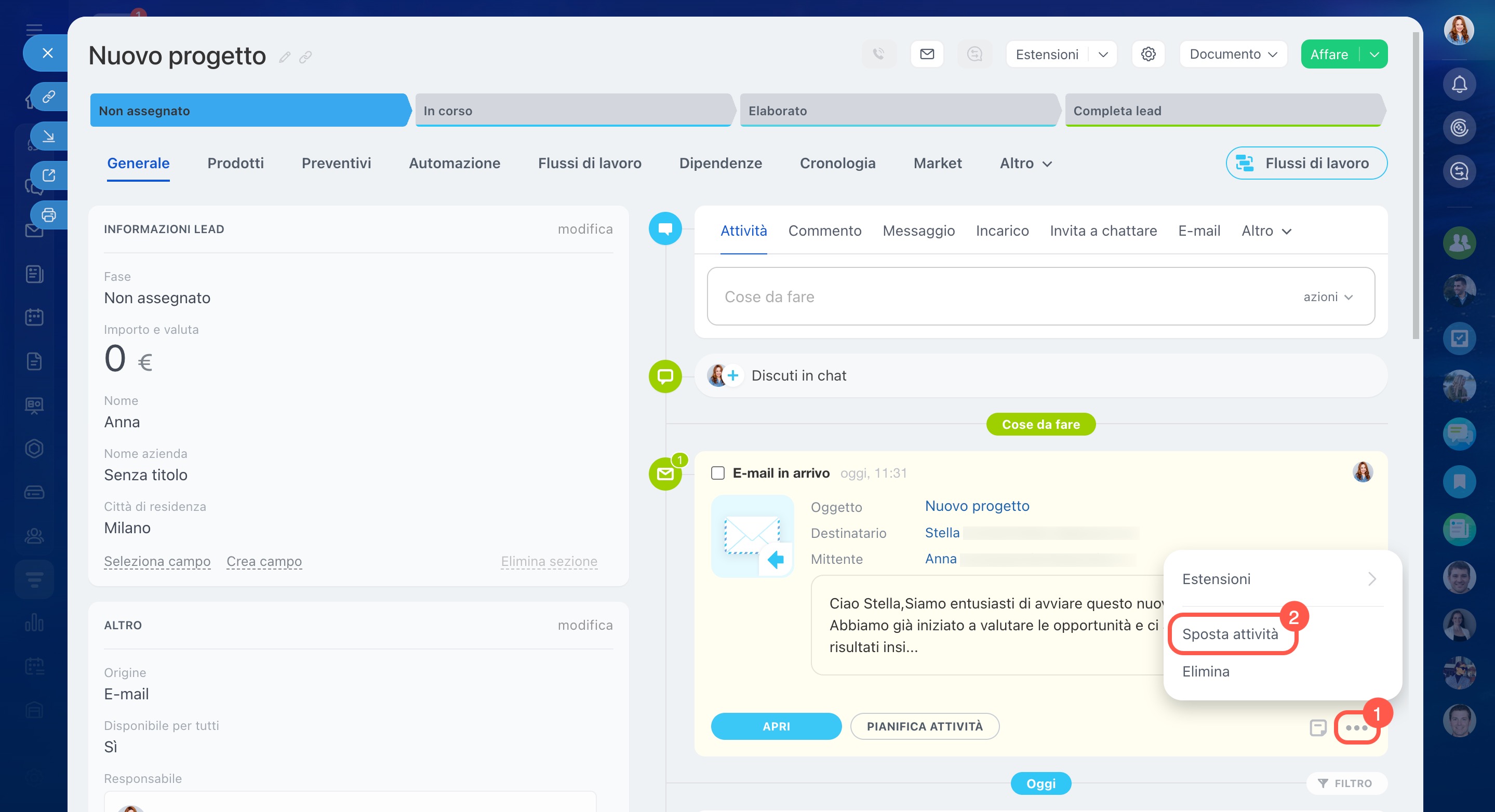Set stage to Completa lead

(x=1223, y=110)
